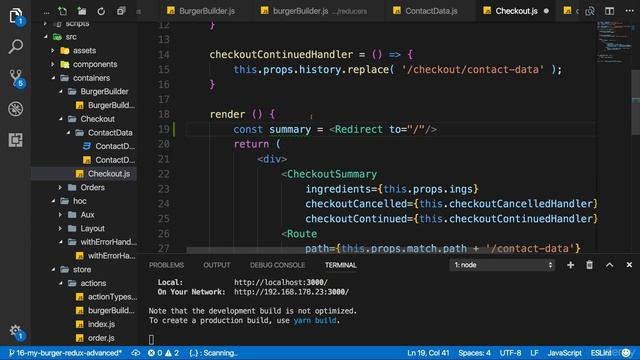Screen dimensions: 640x360
Task: Collapse the hoc folder arrow
Action: pos(53,201)
